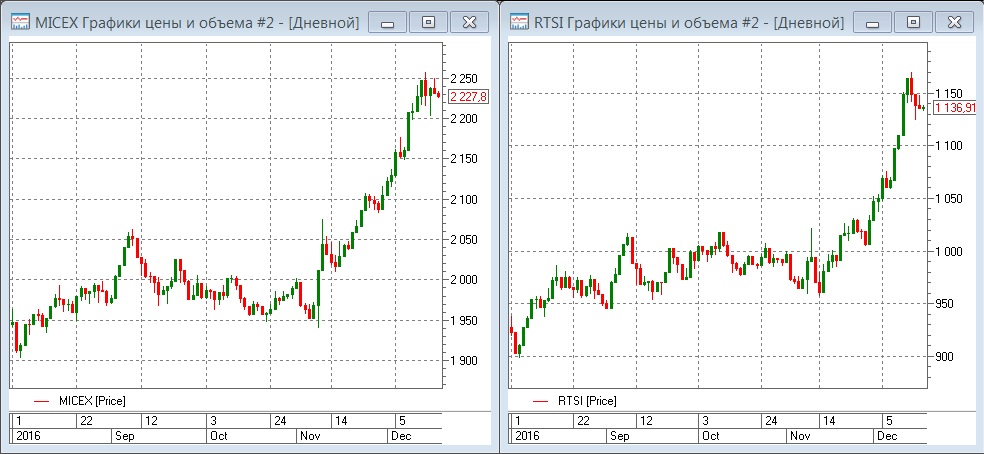The image size is (984, 454).
Task: Click the red line swatch in MICEX legend
Action: [x=41, y=401]
